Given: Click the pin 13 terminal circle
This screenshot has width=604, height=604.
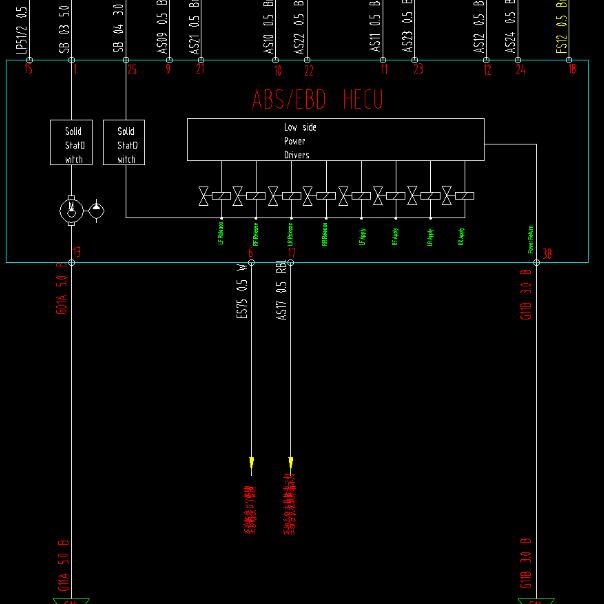Looking at the screenshot, I should (71, 263).
